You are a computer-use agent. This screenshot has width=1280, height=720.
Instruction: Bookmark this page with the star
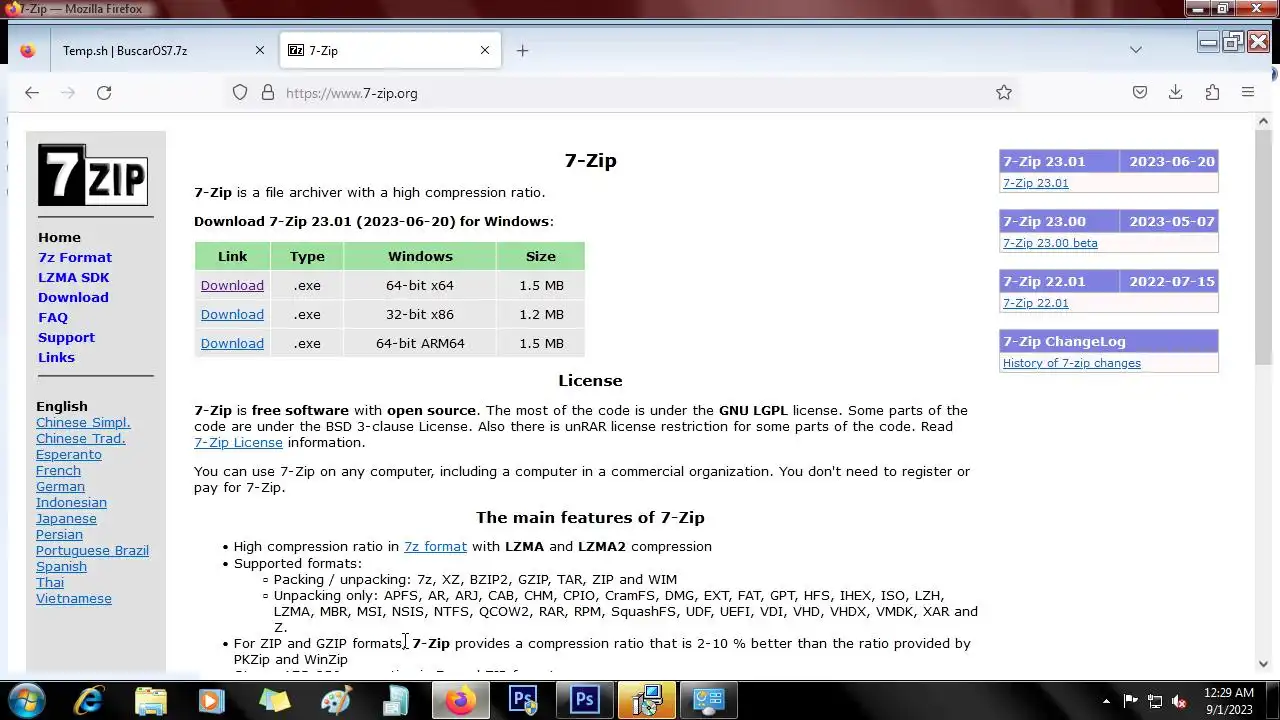(1004, 93)
